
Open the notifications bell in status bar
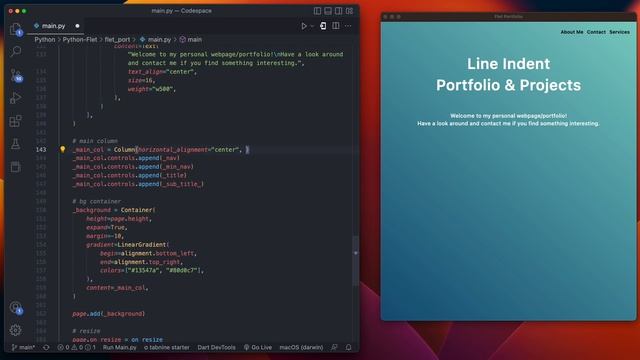(349, 347)
